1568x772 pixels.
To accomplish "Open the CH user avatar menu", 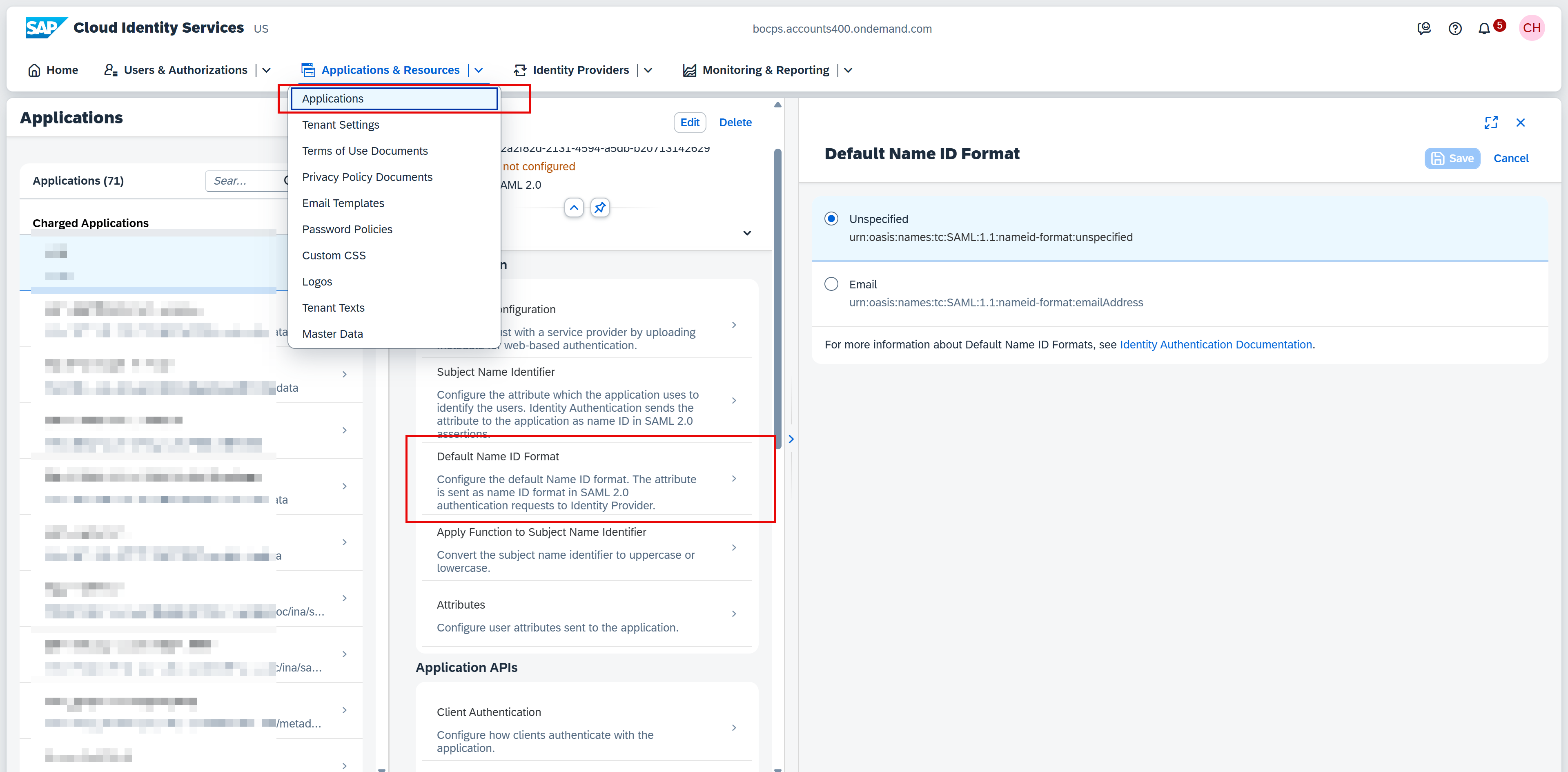I will (1532, 28).
